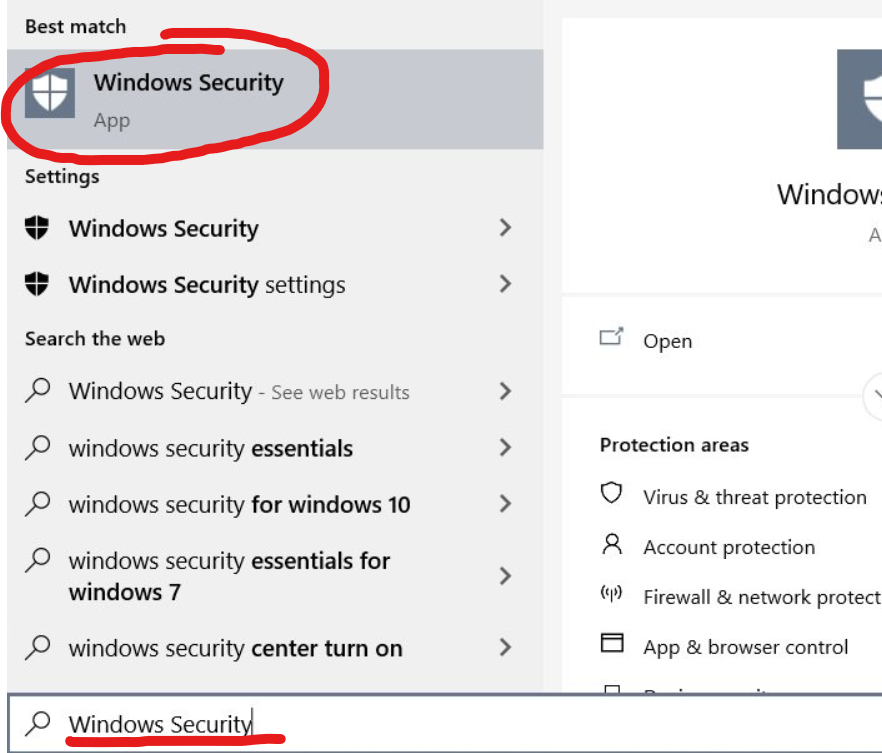The width and height of the screenshot is (882, 753).
Task: Select the App & browser control icon
Action: tap(611, 645)
